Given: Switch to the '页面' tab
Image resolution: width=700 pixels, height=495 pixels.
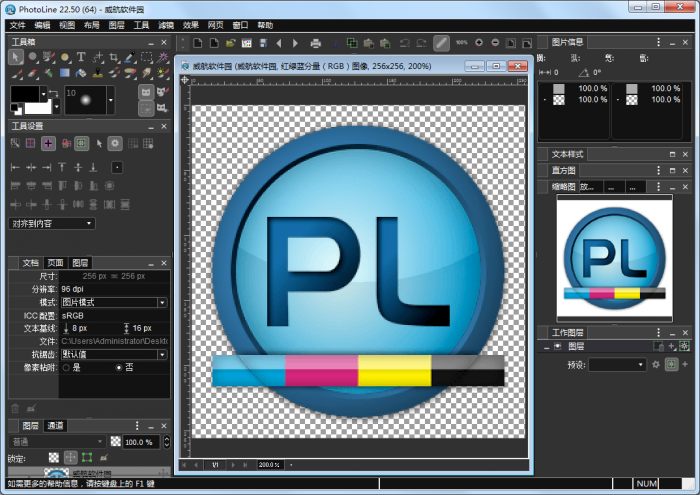Looking at the screenshot, I should [x=55, y=263].
